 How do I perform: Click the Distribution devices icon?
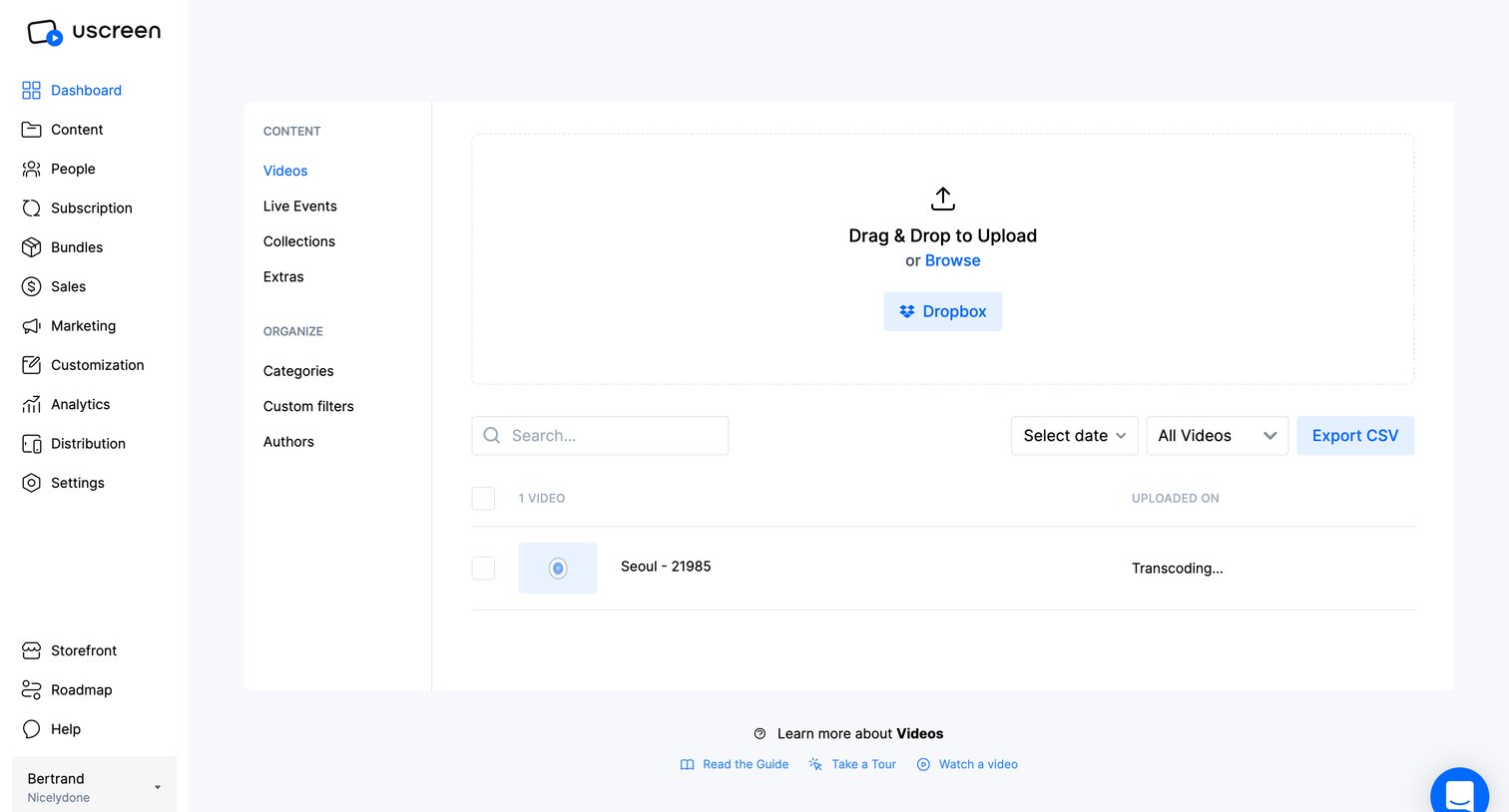(x=31, y=444)
